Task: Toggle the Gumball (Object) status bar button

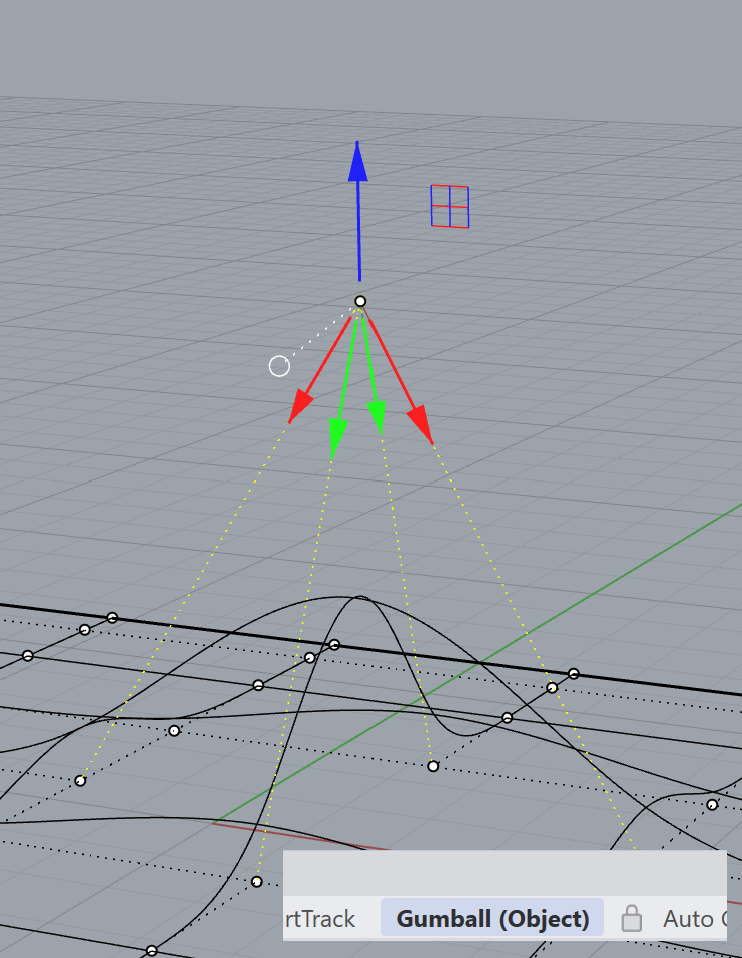Action: tap(493, 918)
